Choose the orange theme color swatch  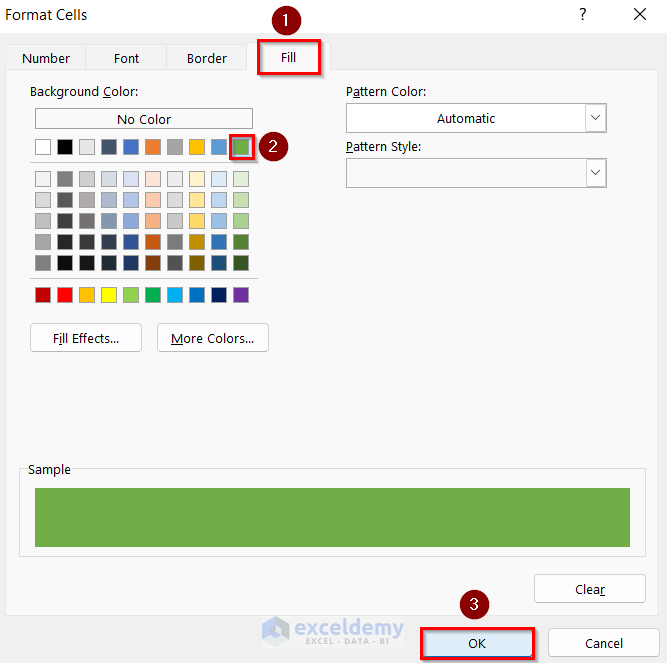pyautogui.click(x=153, y=147)
